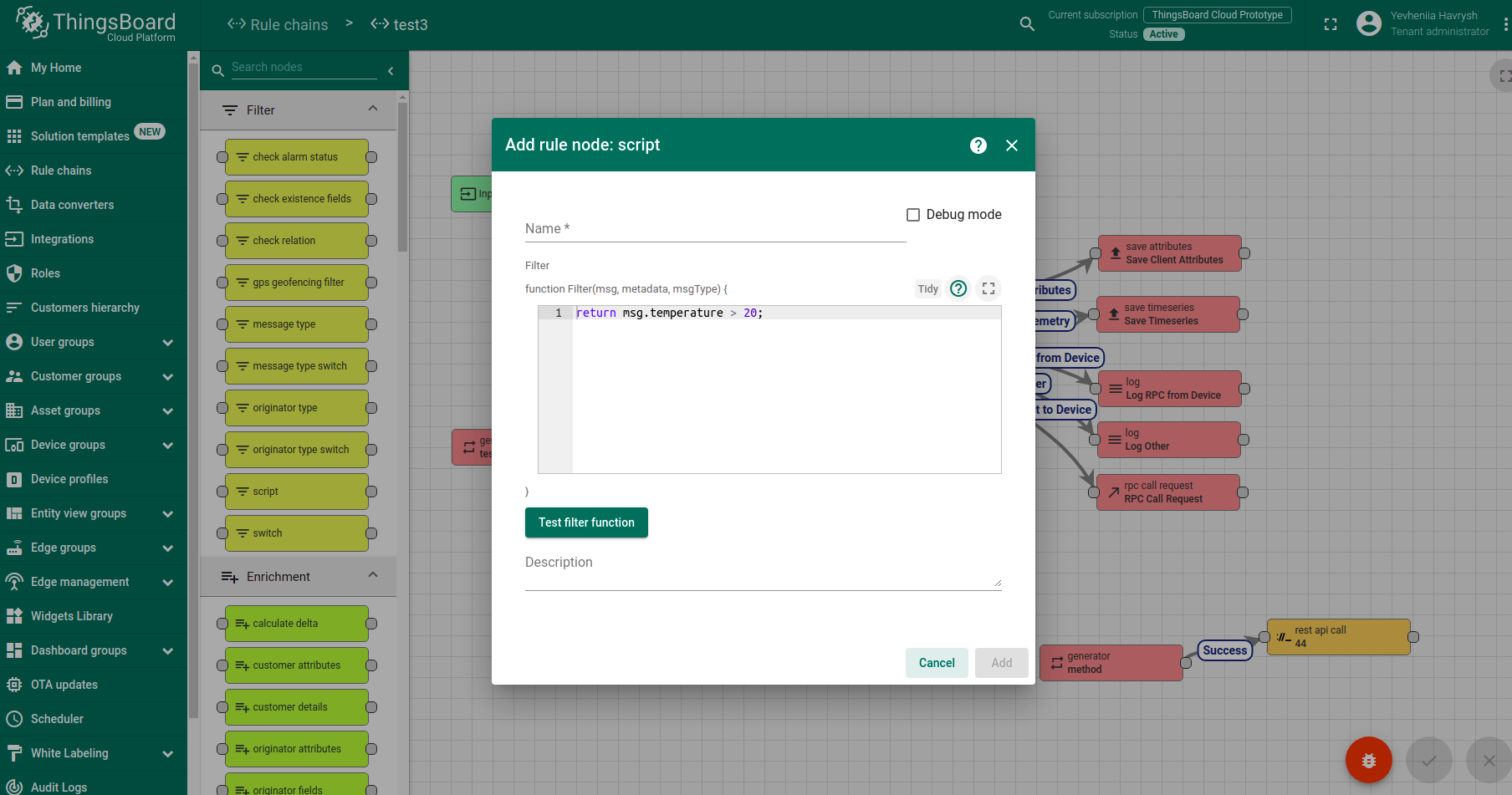The height and width of the screenshot is (795, 1512).
Task: Expand User groups in sidebar
Action: click(168, 343)
